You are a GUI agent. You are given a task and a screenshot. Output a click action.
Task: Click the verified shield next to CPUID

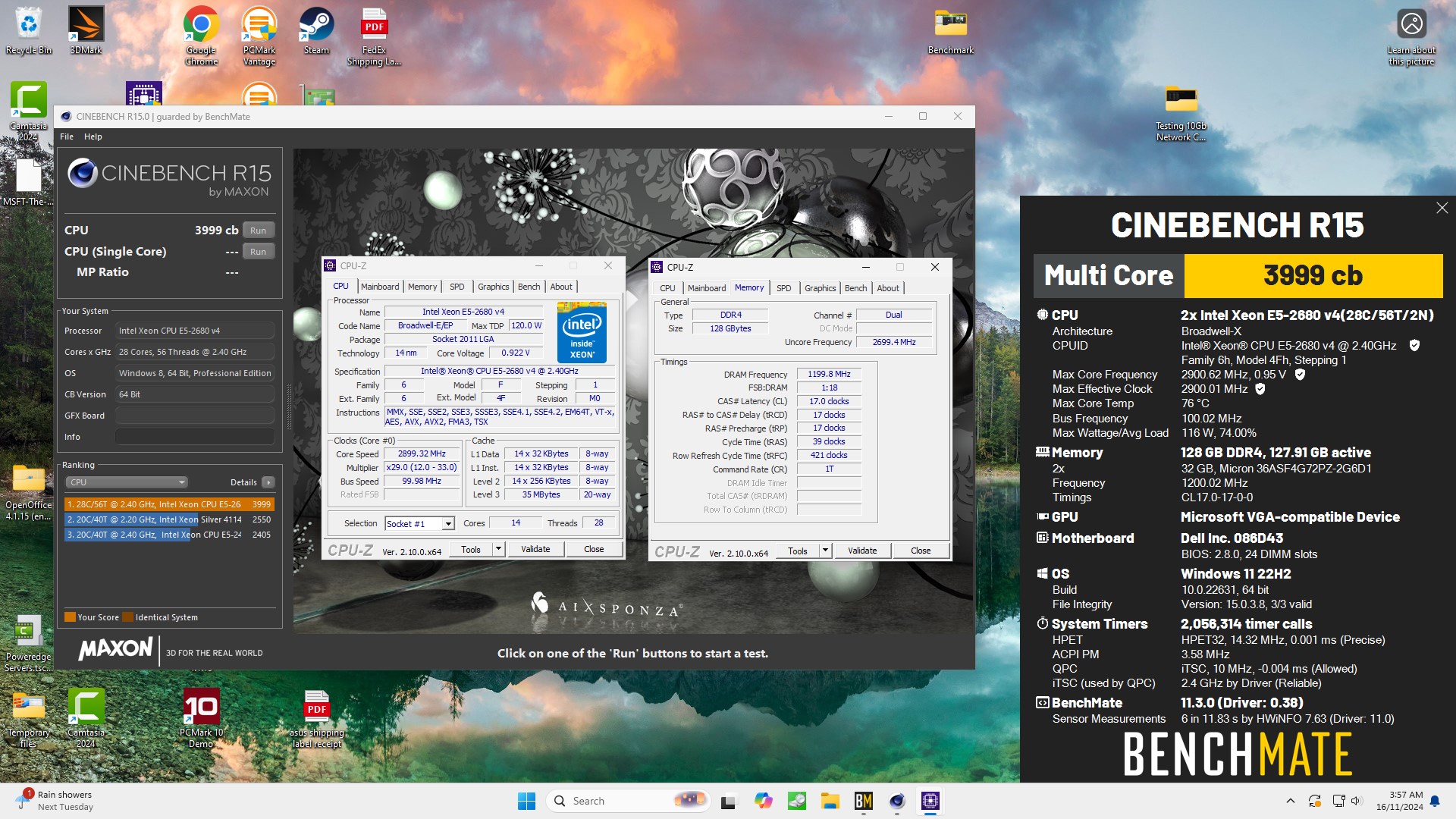click(x=1414, y=345)
